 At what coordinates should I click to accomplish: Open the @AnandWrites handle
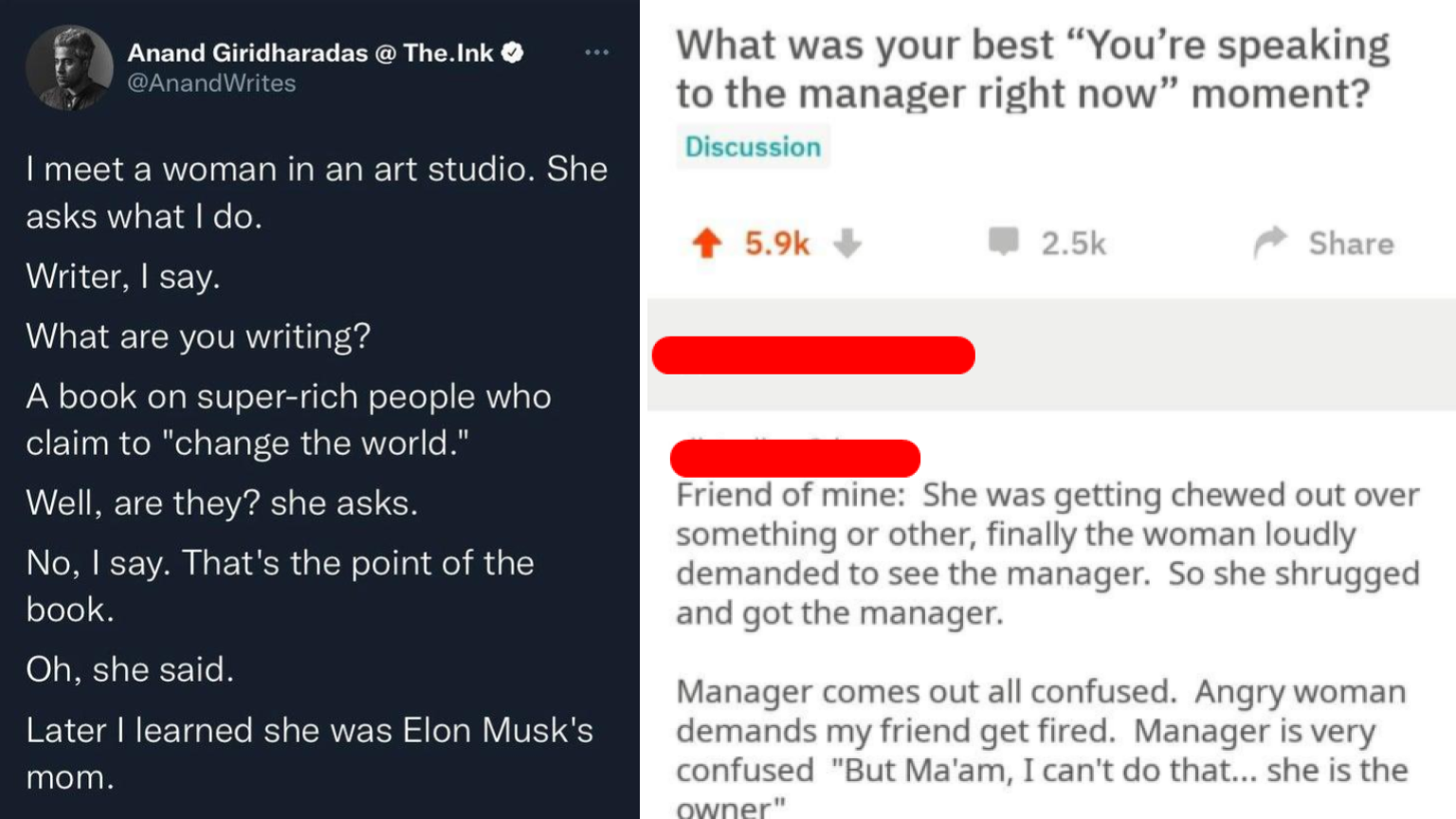click(213, 83)
